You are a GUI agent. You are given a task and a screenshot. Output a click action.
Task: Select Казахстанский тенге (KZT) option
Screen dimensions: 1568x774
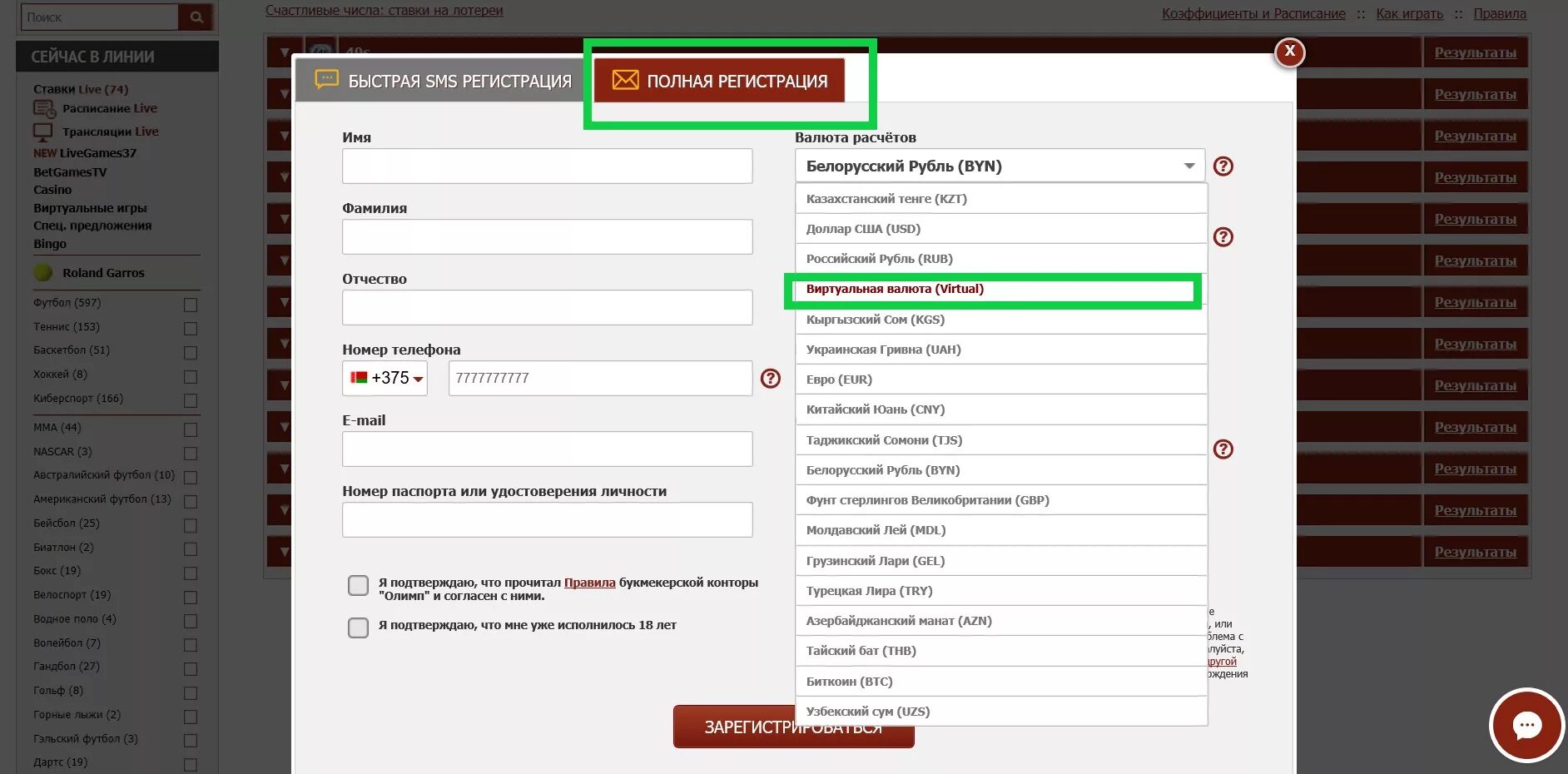click(x=1001, y=199)
